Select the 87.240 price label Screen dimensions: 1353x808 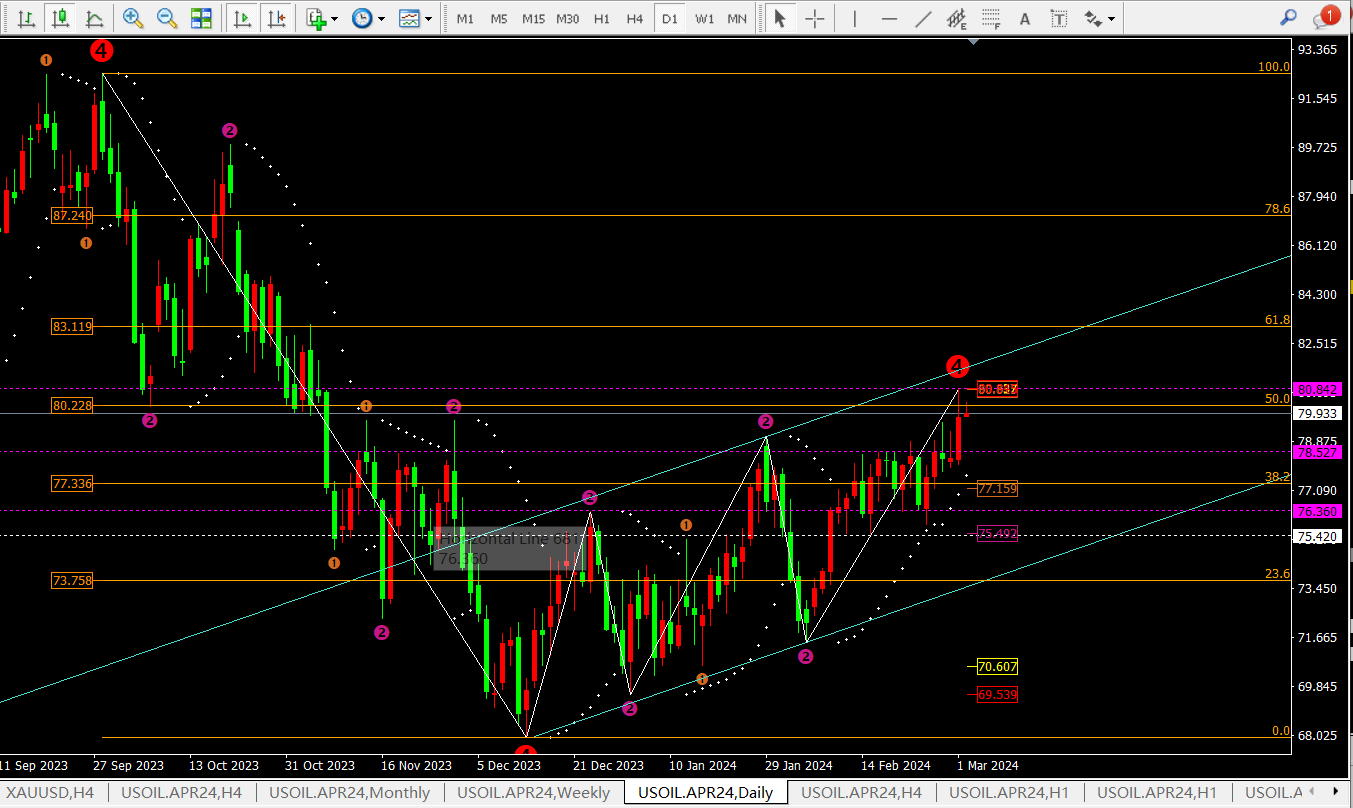(72, 215)
